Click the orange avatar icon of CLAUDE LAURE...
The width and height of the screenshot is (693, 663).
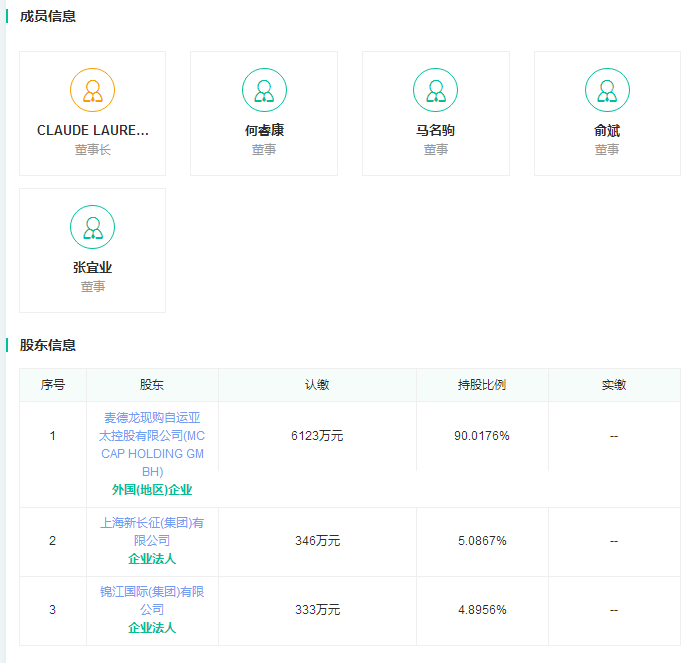pos(92,90)
